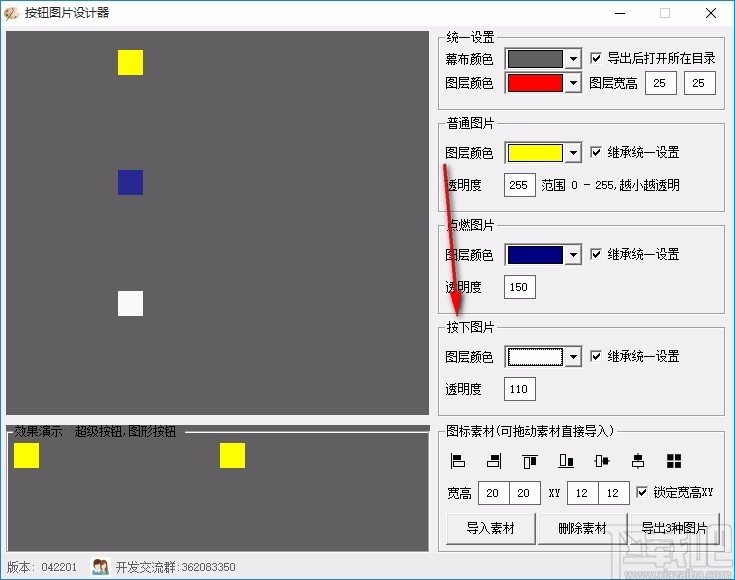Screen dimensions: 735x580
Task: Click the second 图层宽高 field
Action: [699, 83]
